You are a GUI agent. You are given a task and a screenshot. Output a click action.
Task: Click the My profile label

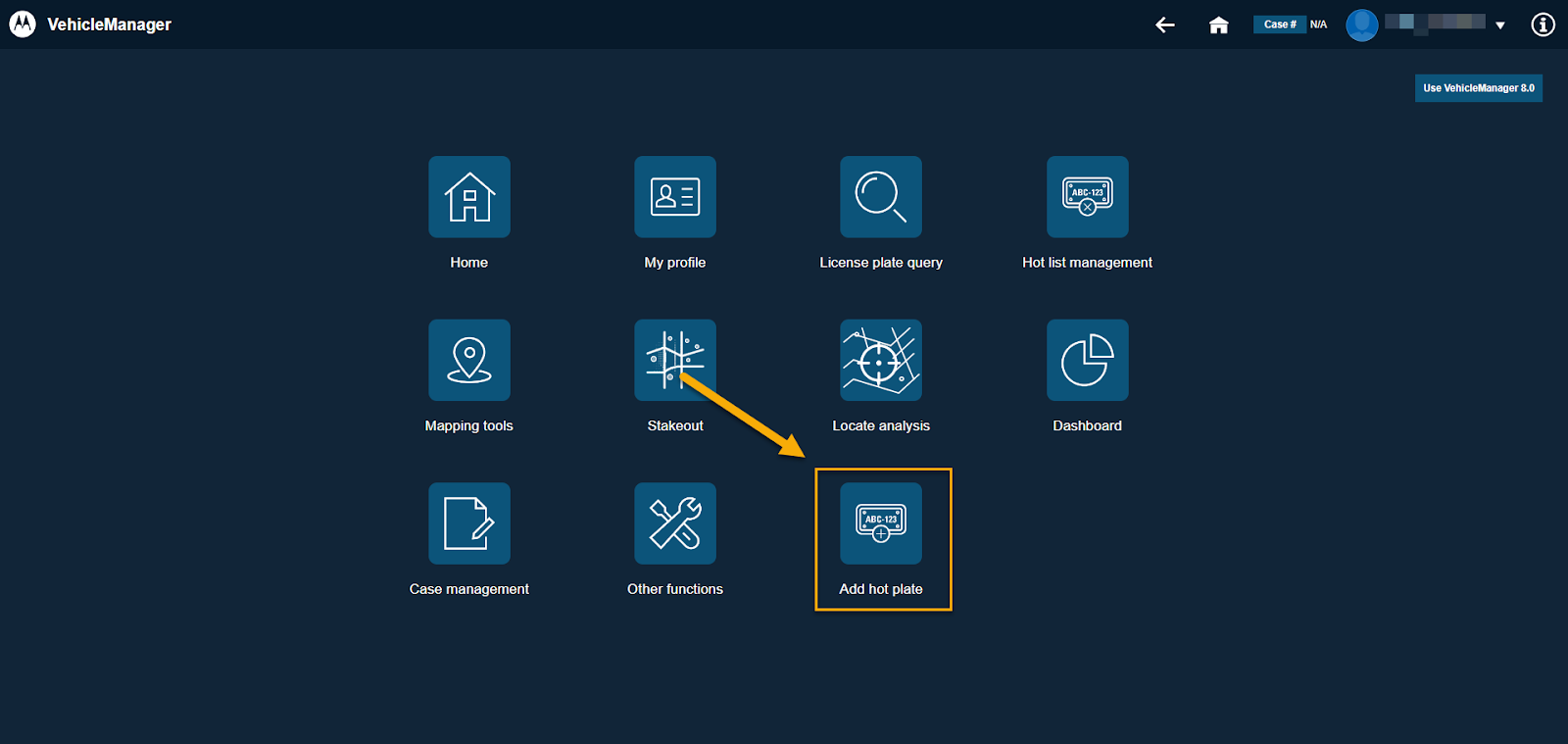click(x=675, y=263)
